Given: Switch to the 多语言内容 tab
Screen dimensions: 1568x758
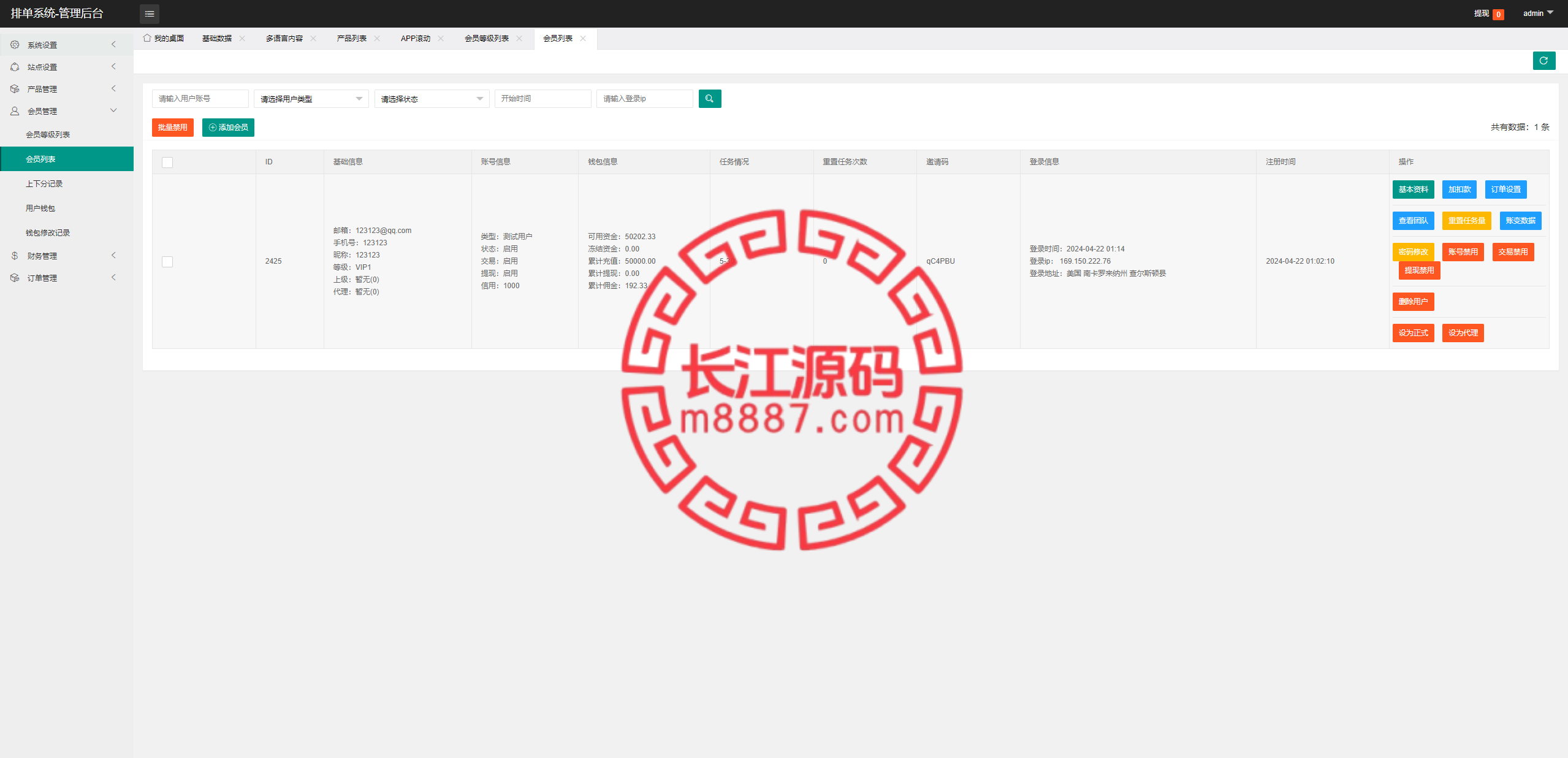Looking at the screenshot, I should tap(284, 38).
